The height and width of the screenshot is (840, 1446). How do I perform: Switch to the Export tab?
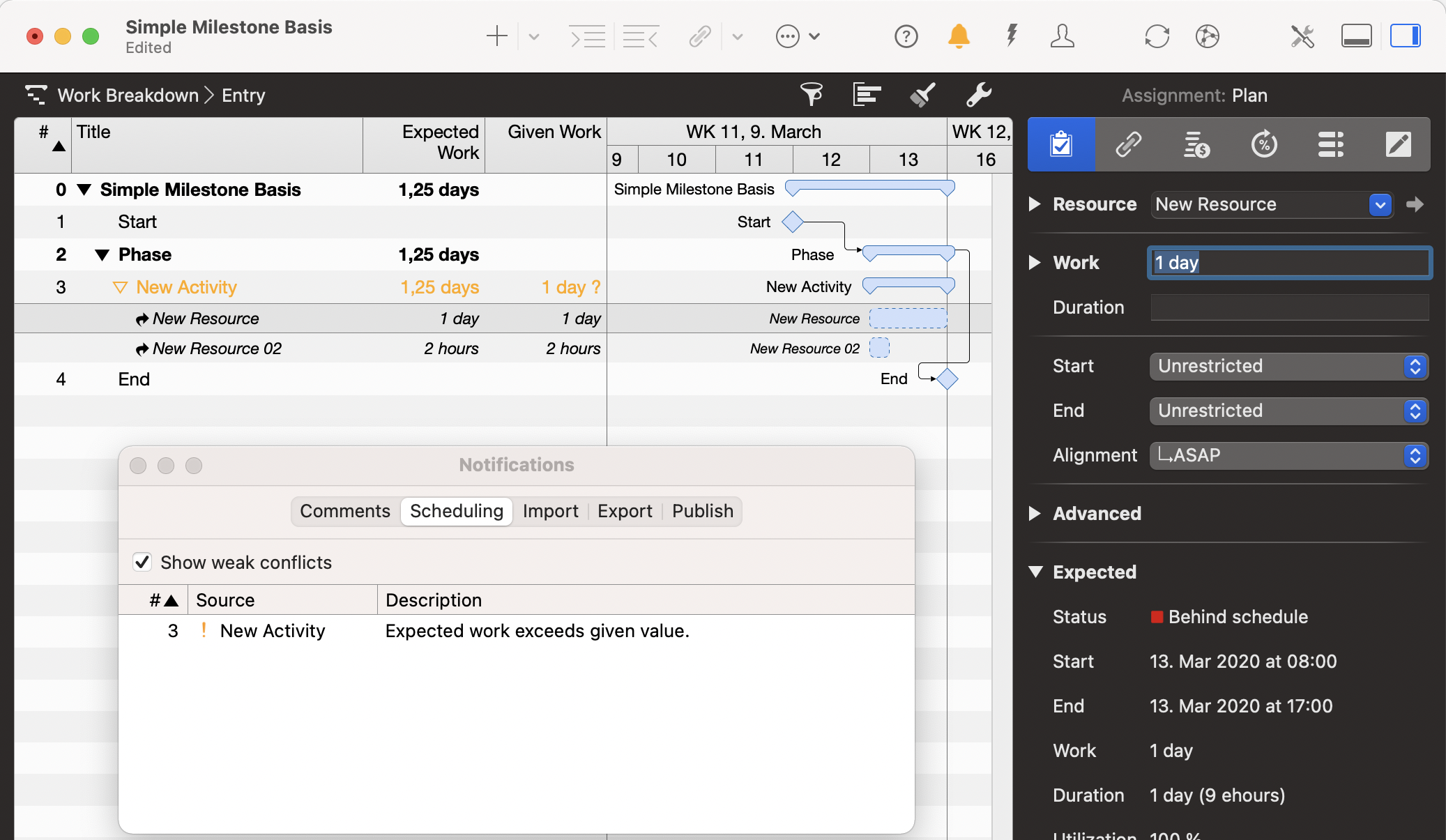coord(625,511)
